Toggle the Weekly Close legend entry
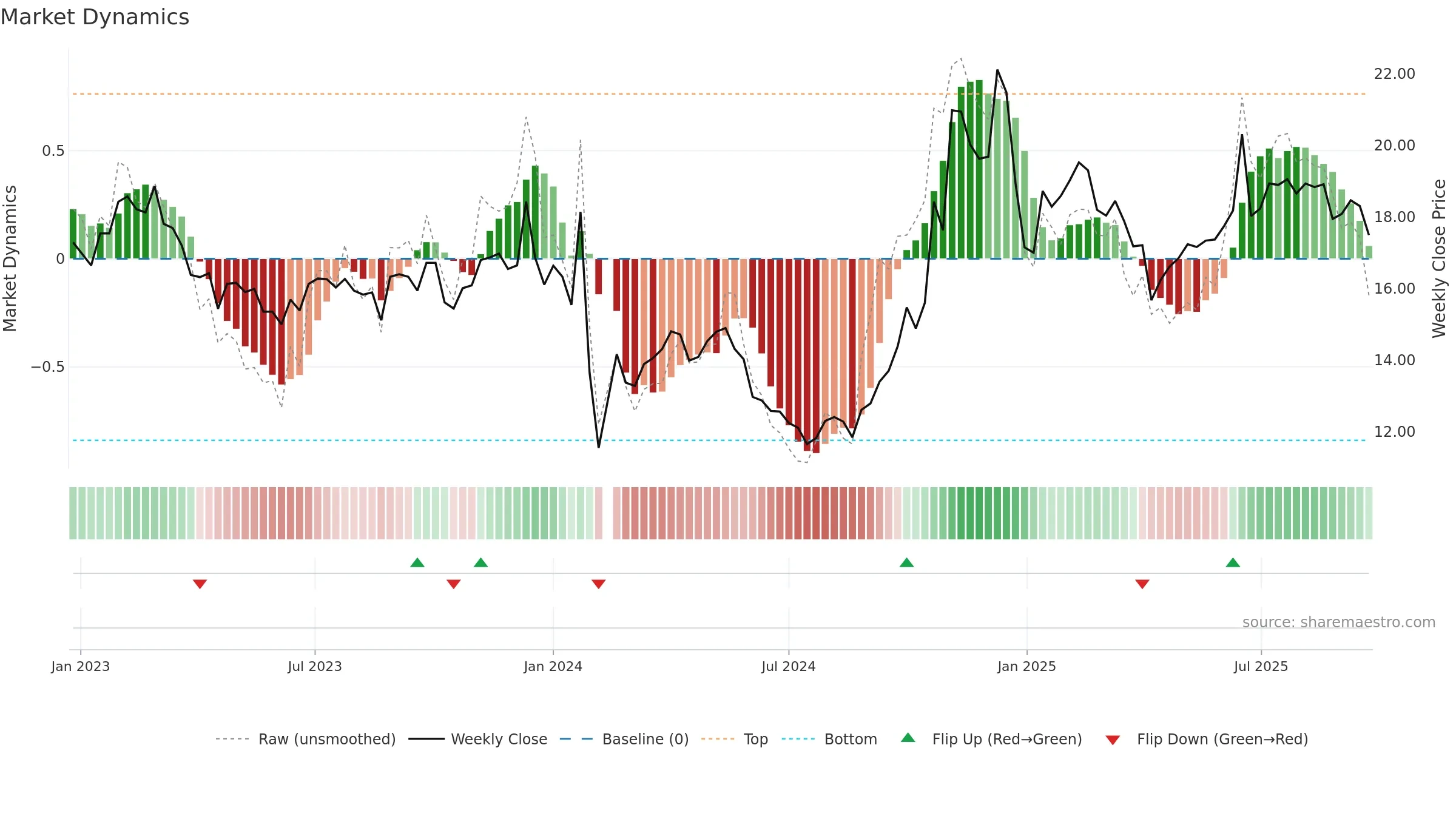The image size is (1456, 819). pyautogui.click(x=478, y=739)
